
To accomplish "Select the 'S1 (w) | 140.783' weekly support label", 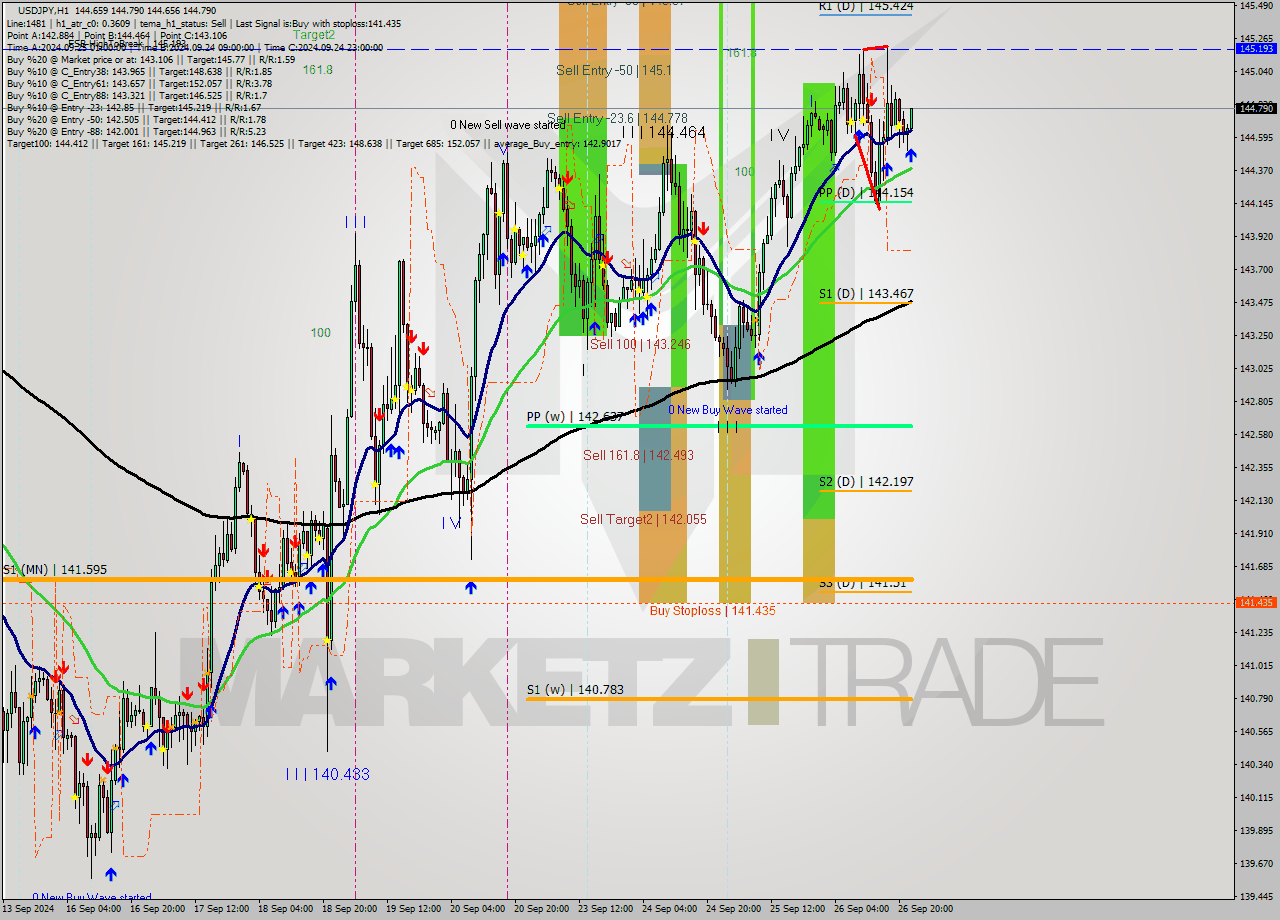I will [575, 689].
